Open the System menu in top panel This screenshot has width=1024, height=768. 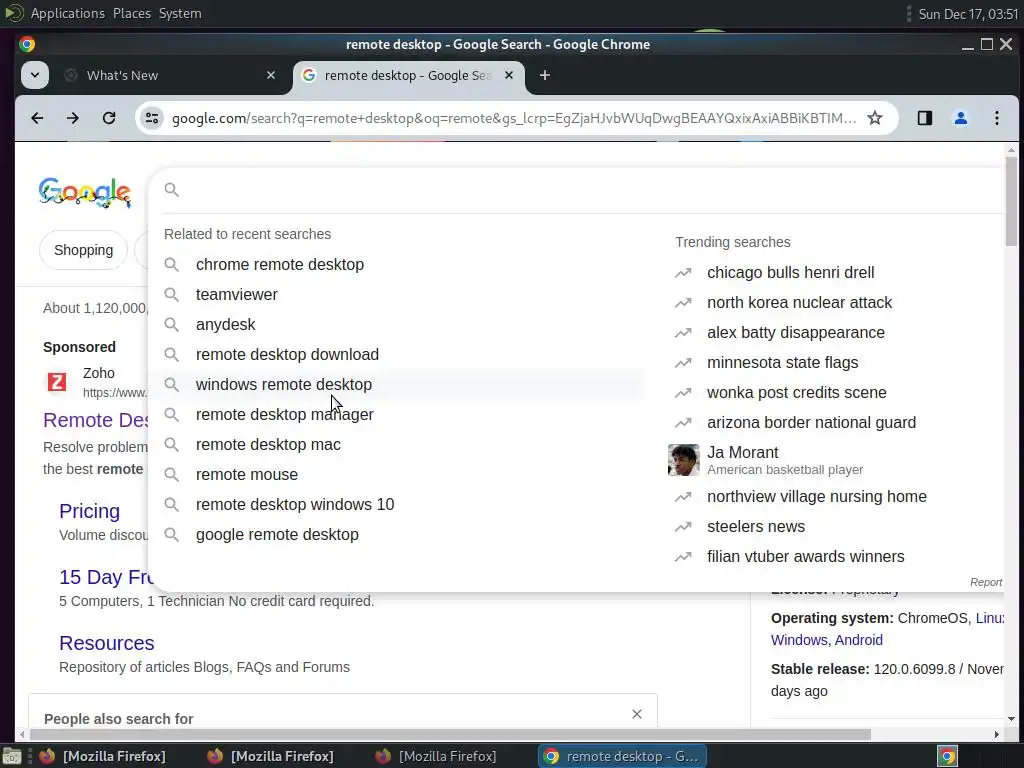180,13
